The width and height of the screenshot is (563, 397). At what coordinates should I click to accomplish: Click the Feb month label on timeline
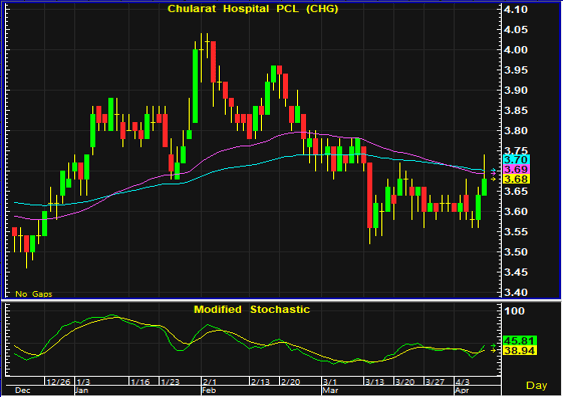[x=209, y=391]
